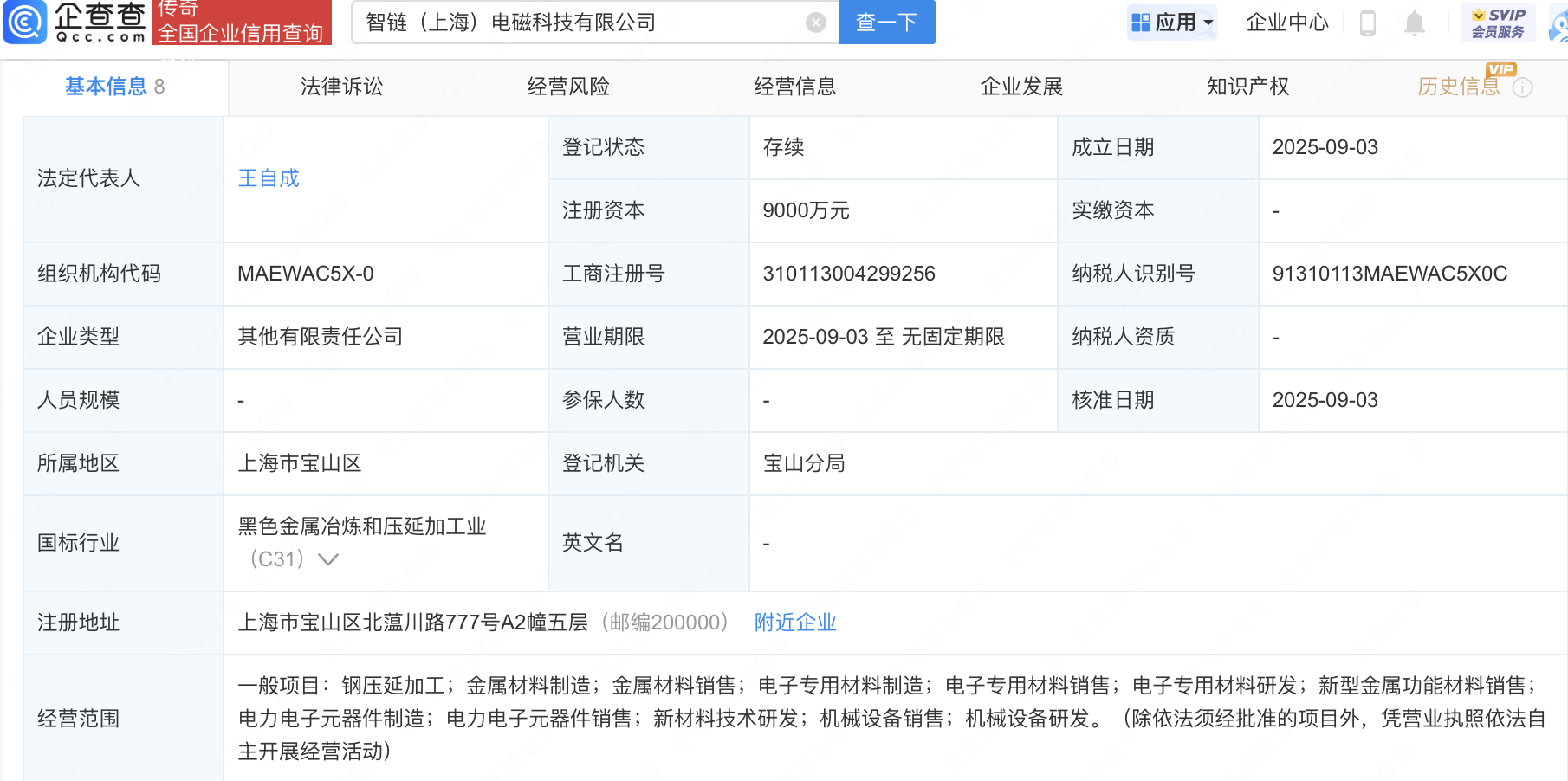The width and height of the screenshot is (1568, 781).
Task: Open the 应用 dropdown arrow
Action: [x=1208, y=23]
